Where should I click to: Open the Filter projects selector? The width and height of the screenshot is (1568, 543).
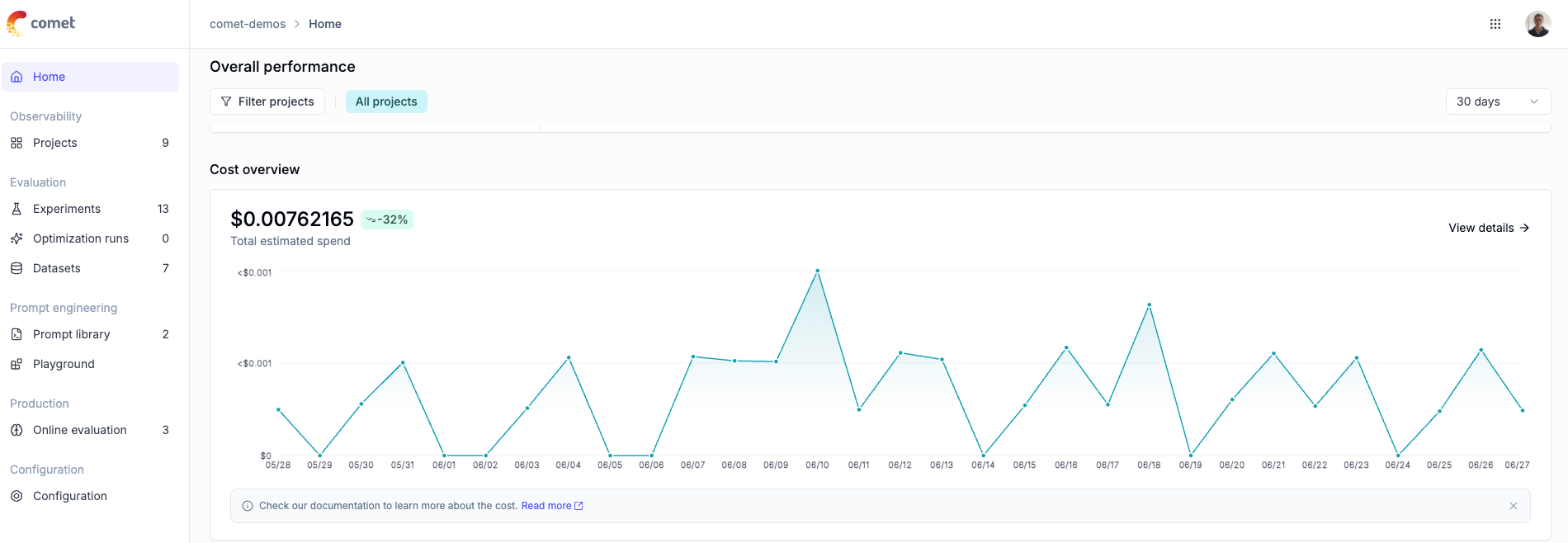(267, 102)
